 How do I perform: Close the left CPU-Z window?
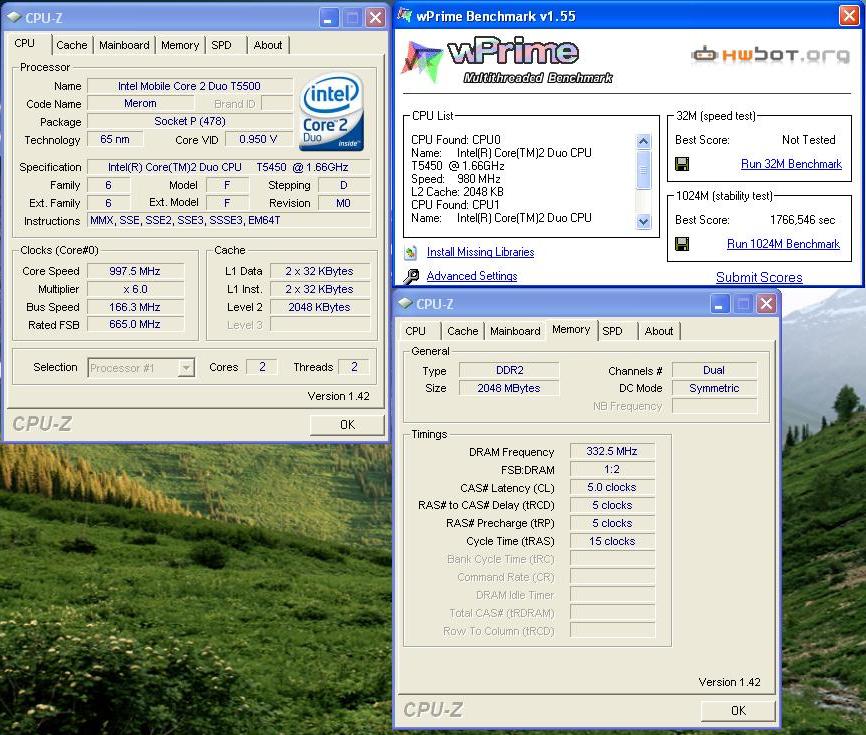[376, 18]
